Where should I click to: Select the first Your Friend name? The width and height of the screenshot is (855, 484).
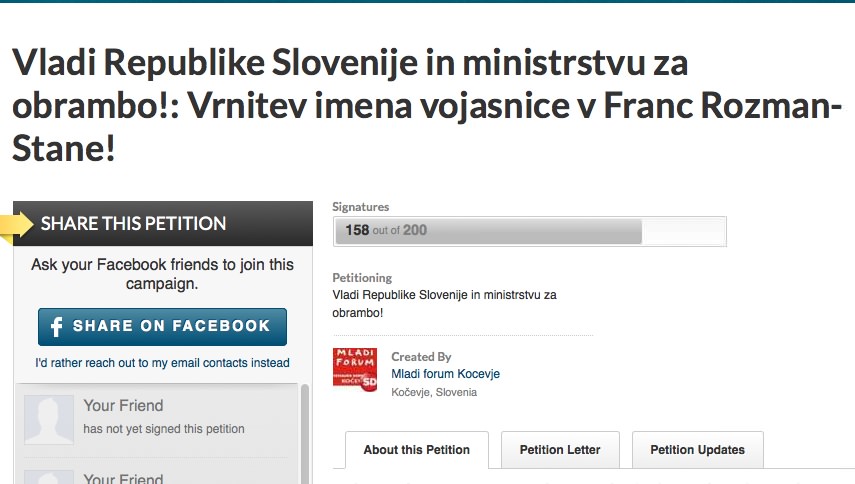click(x=123, y=405)
